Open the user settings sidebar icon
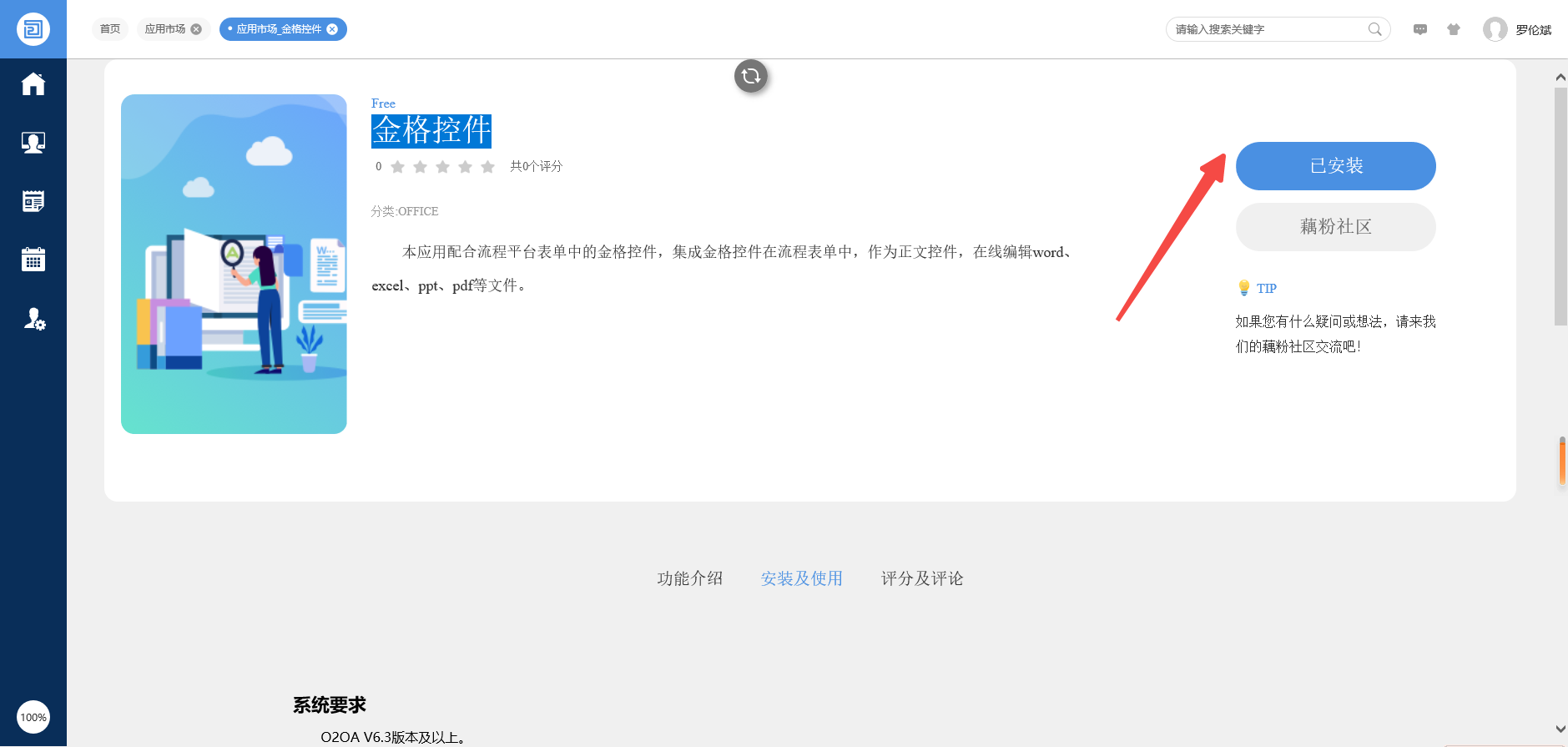 34,319
